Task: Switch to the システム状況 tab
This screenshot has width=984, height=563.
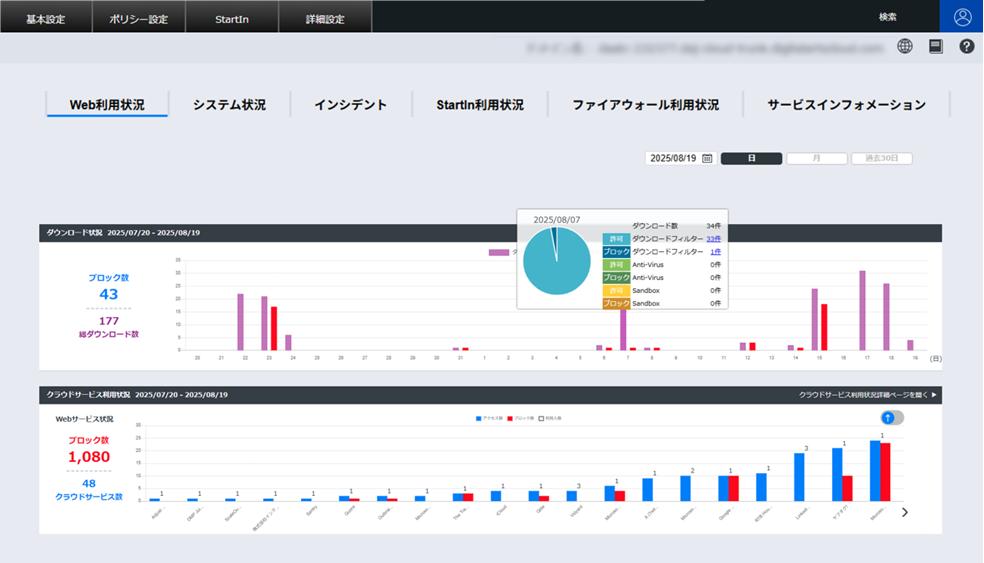Action: tap(229, 105)
